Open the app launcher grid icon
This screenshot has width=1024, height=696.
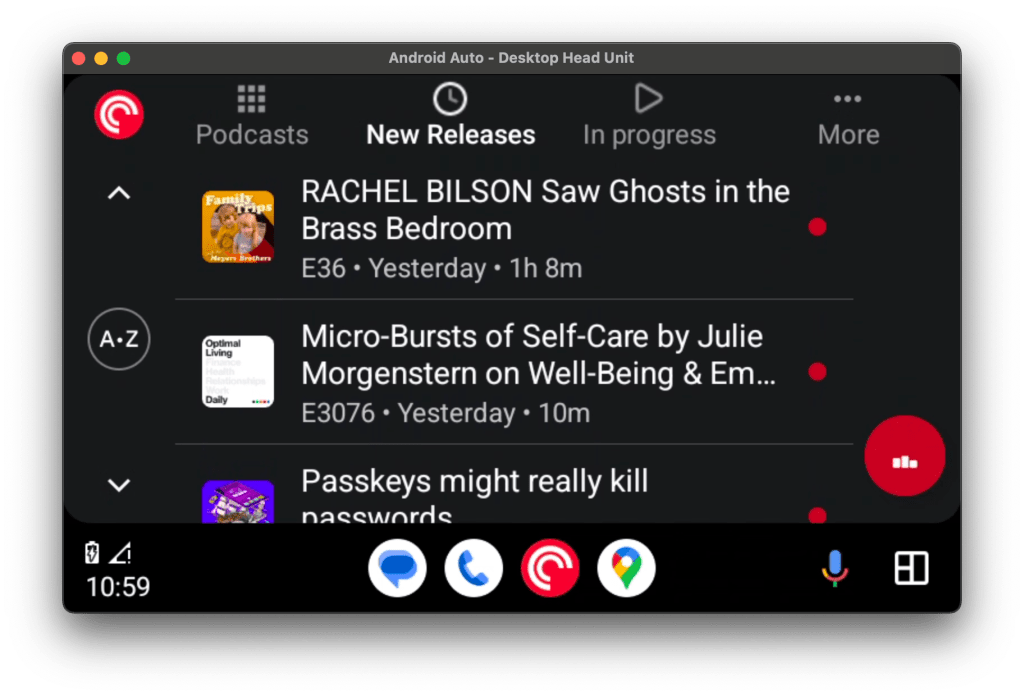pos(910,567)
